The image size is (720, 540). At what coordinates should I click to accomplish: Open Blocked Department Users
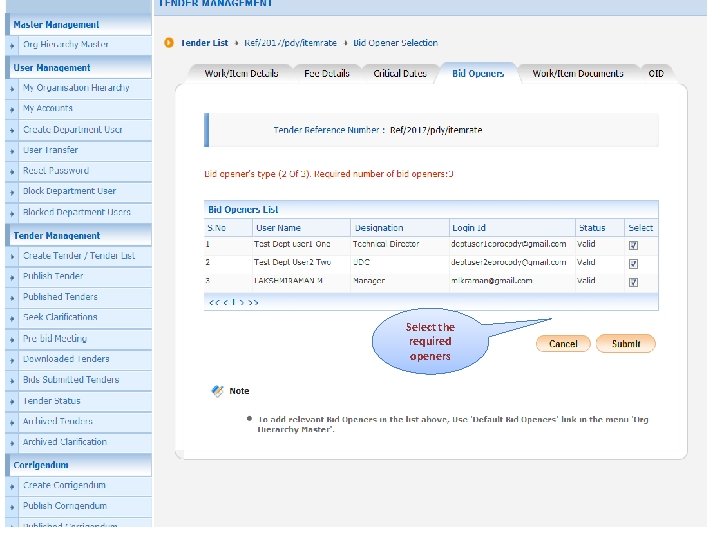coord(77,212)
